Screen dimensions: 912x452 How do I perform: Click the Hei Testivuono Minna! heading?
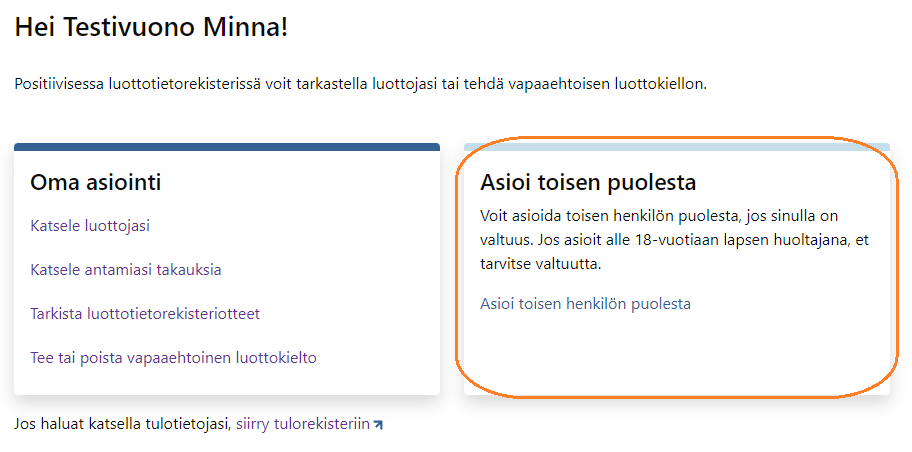[x=151, y=28]
